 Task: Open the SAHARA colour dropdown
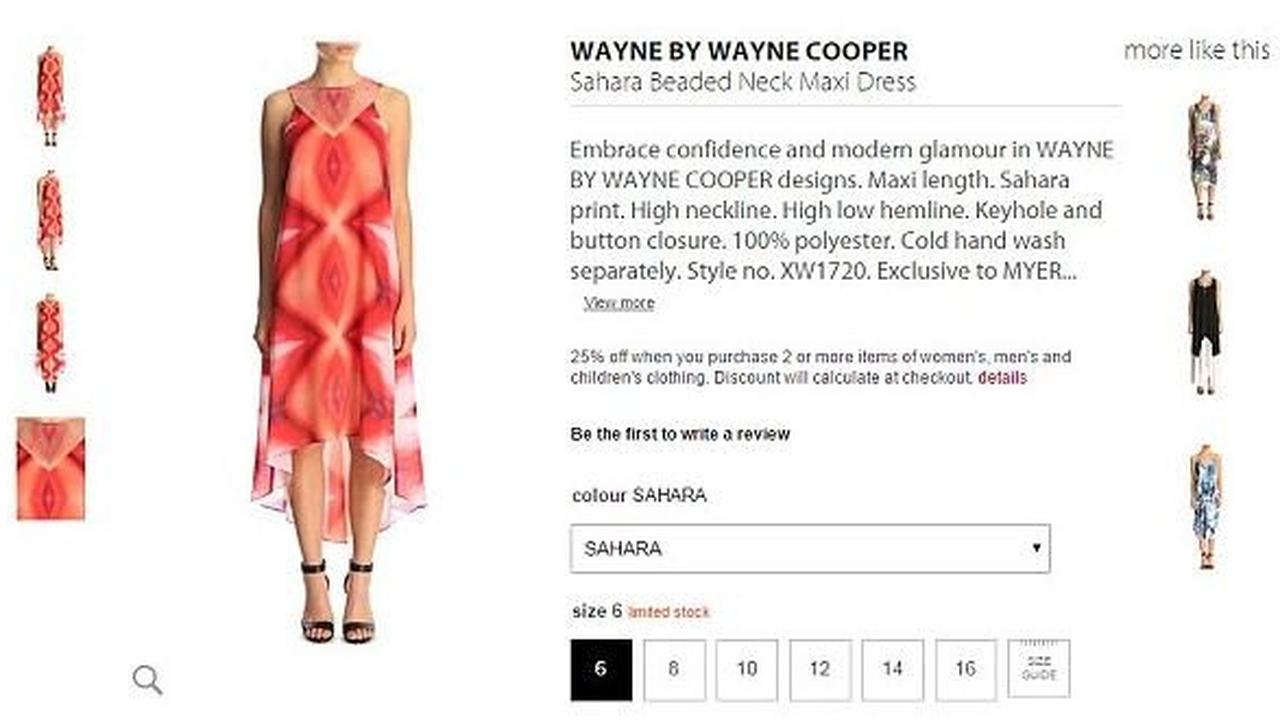[x=810, y=549]
